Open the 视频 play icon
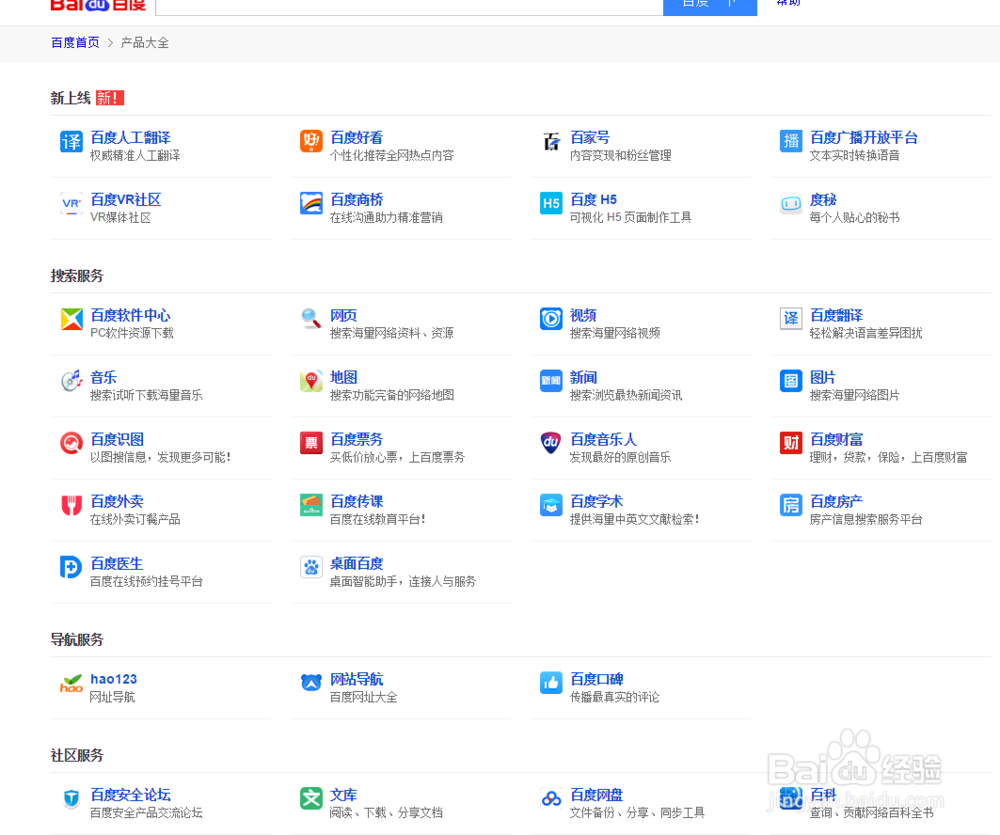 (x=551, y=319)
